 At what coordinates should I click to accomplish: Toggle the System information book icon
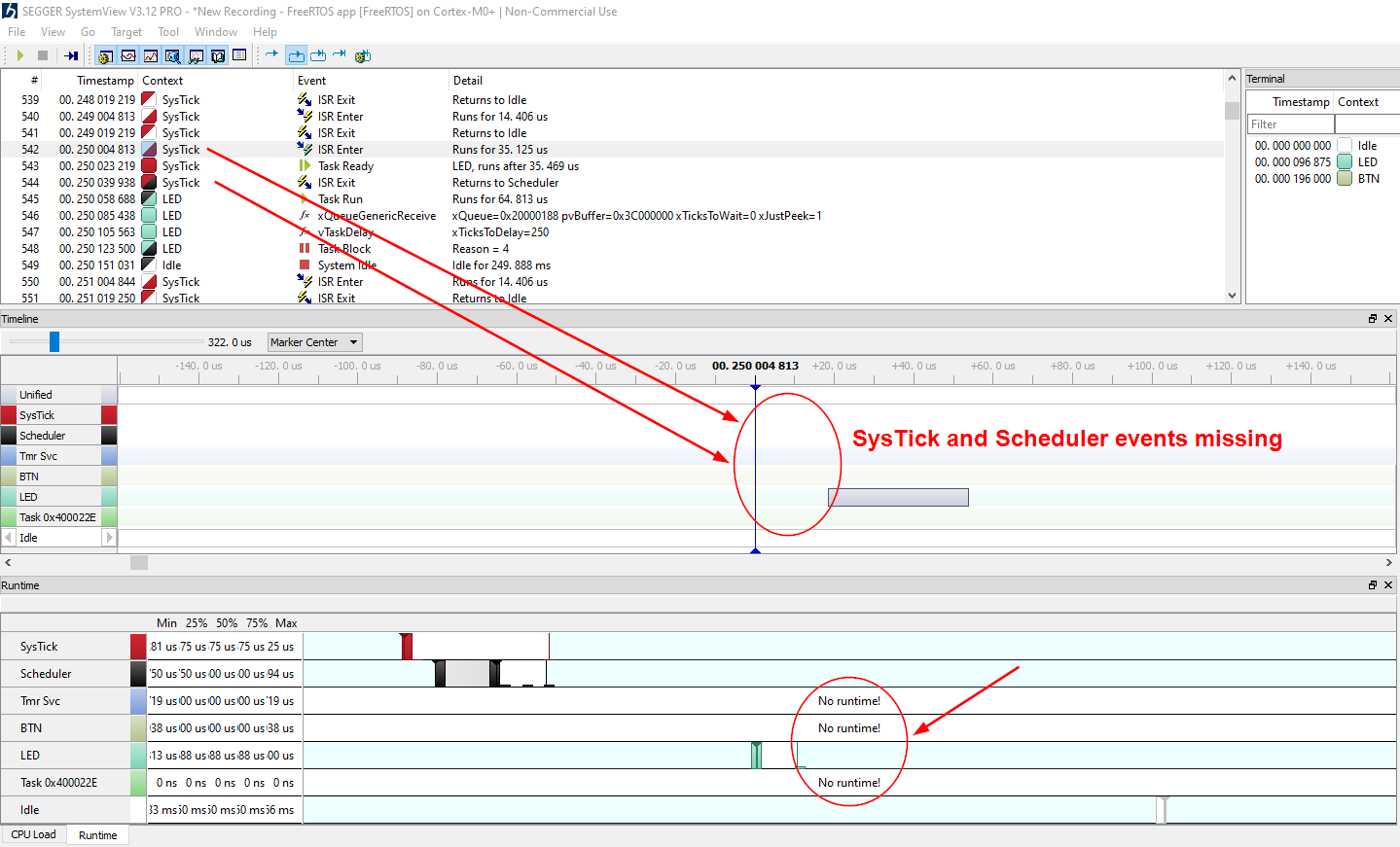[218, 55]
